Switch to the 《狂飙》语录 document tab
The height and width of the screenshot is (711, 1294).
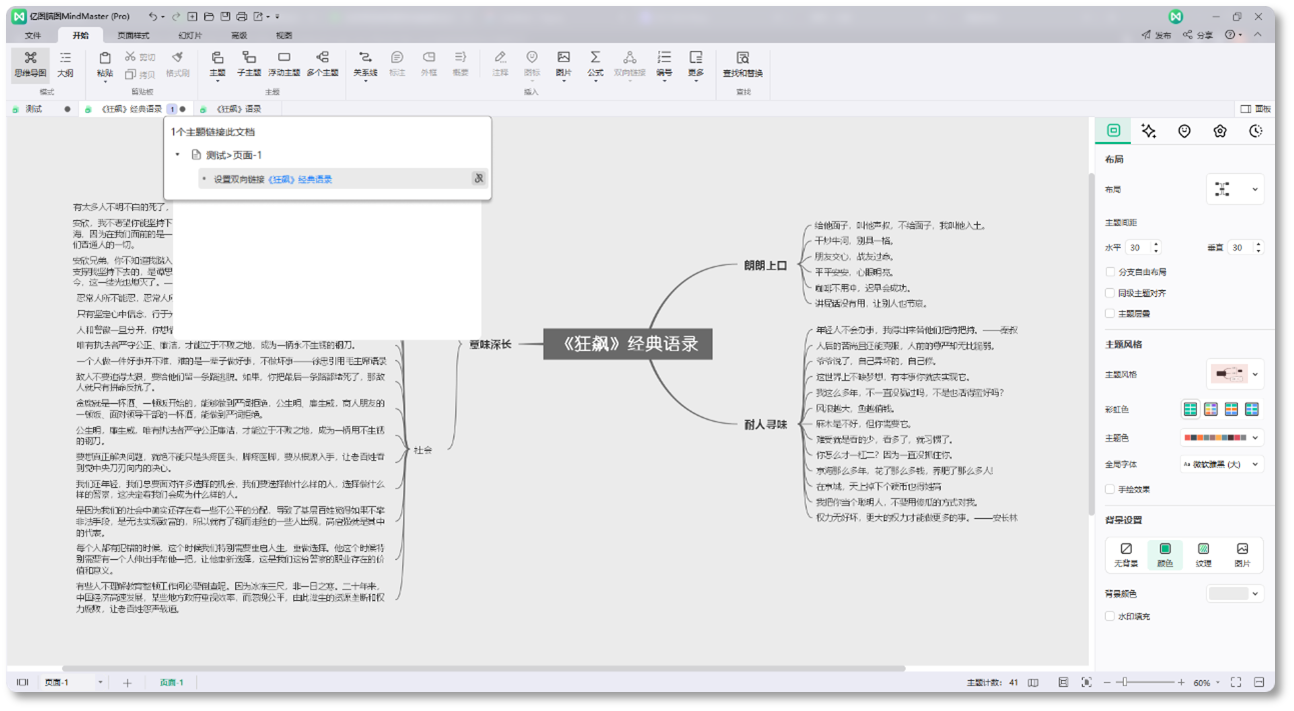(237, 109)
